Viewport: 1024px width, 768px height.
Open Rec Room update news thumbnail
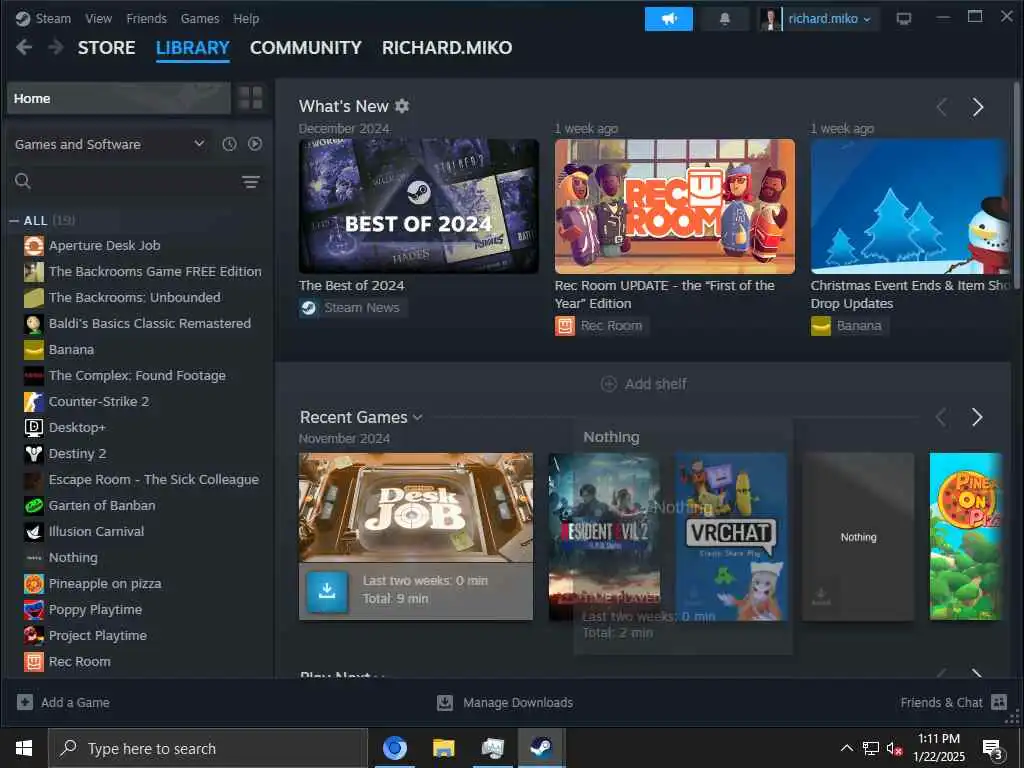click(x=675, y=206)
